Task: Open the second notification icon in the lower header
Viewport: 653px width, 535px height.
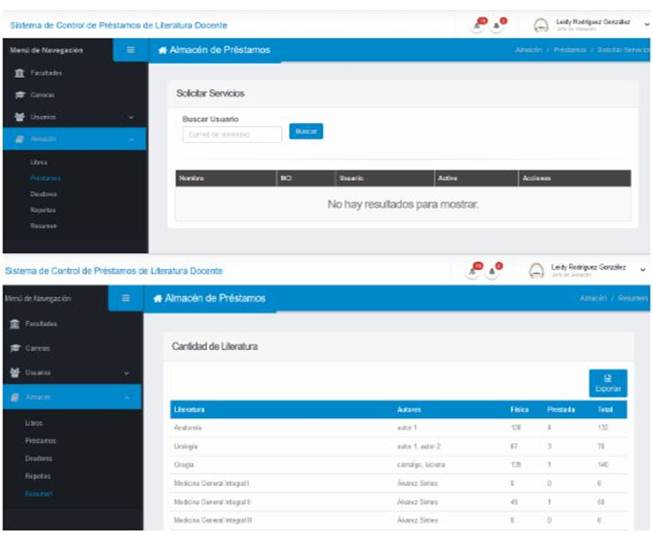Action: (x=496, y=270)
